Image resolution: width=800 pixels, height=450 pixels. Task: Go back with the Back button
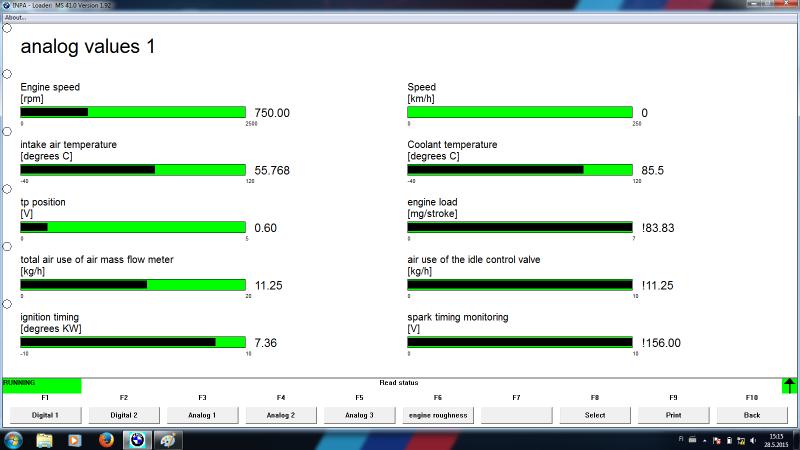tap(752, 414)
